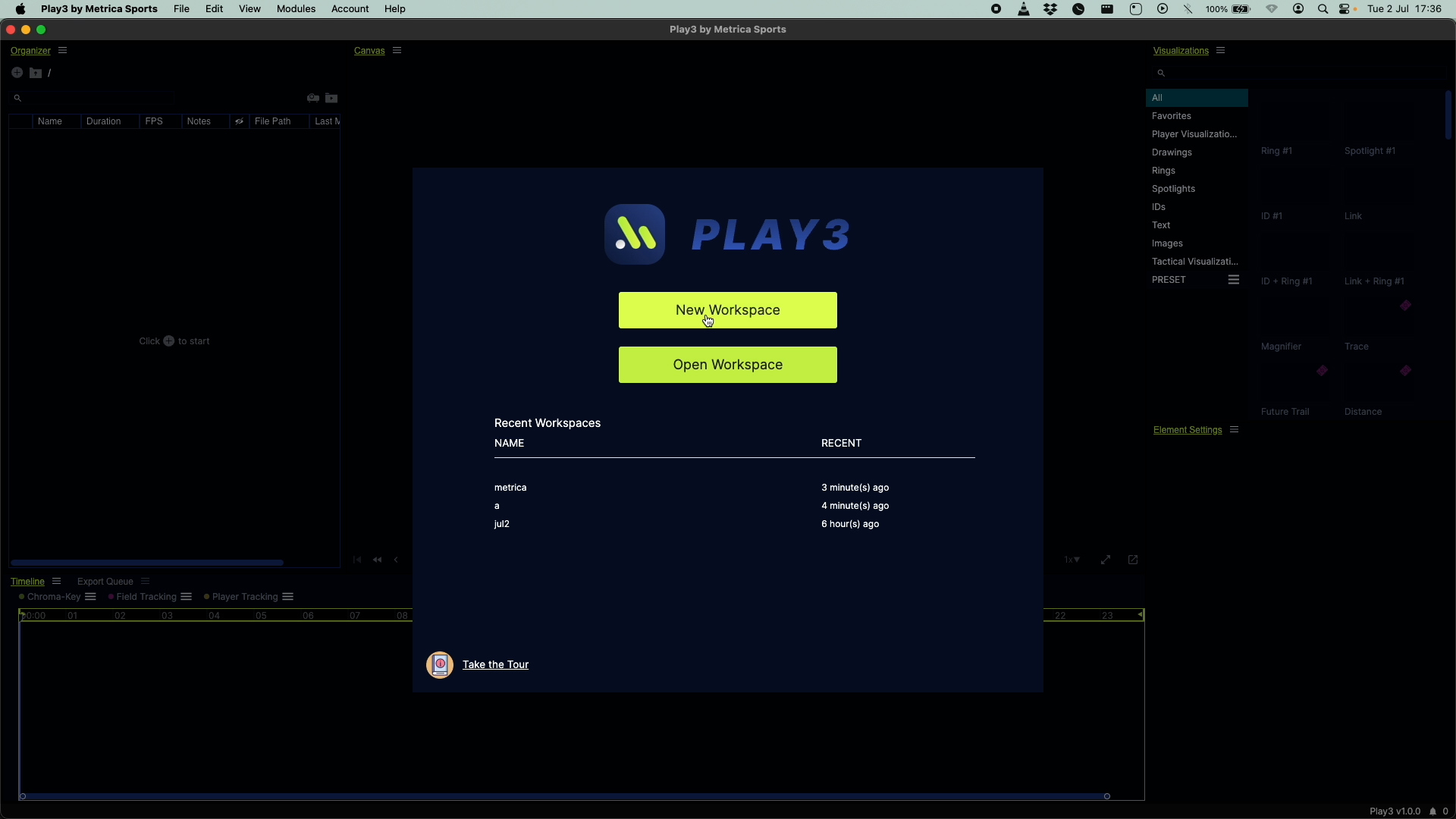Select the Player Visualizations category

tap(1197, 134)
